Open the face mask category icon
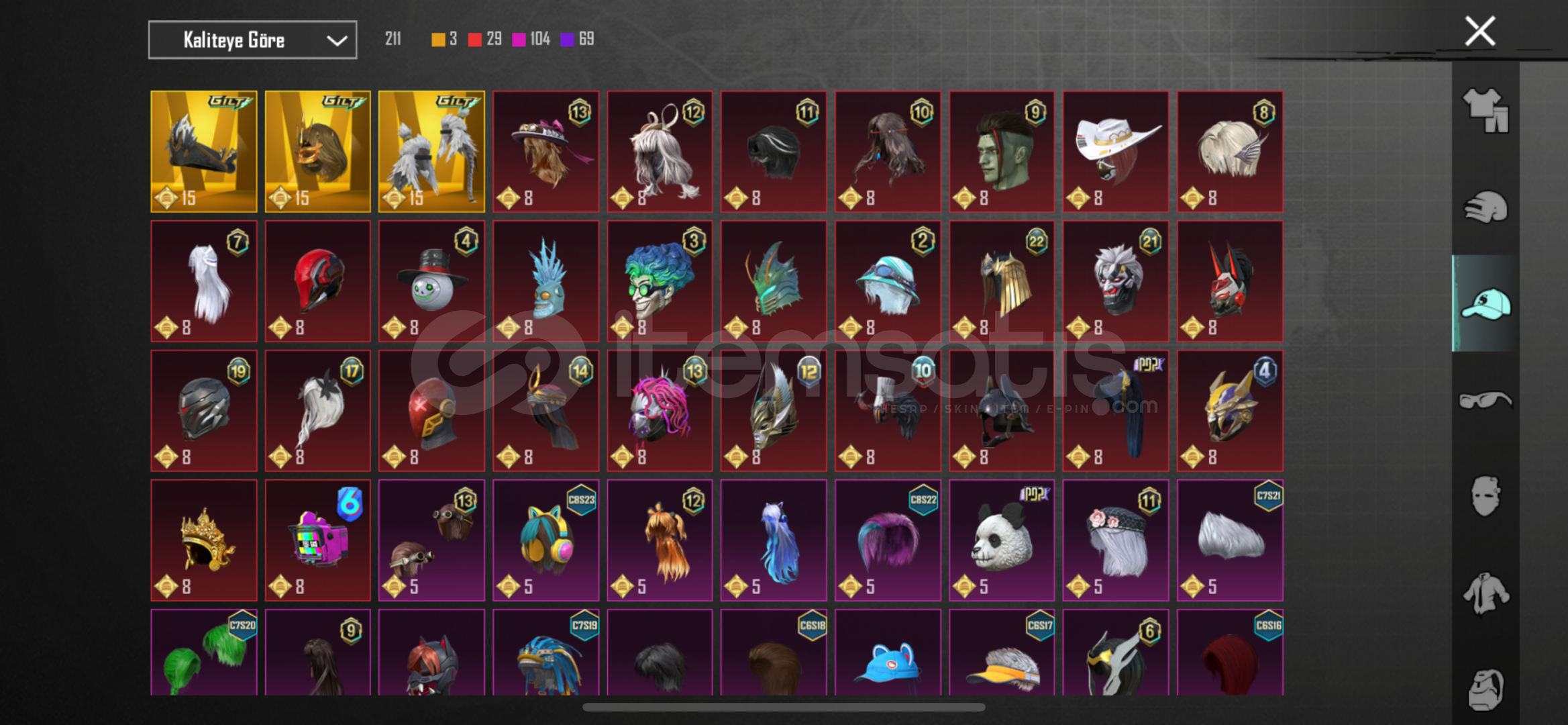Screen dimensions: 1568x725 point(1485,496)
